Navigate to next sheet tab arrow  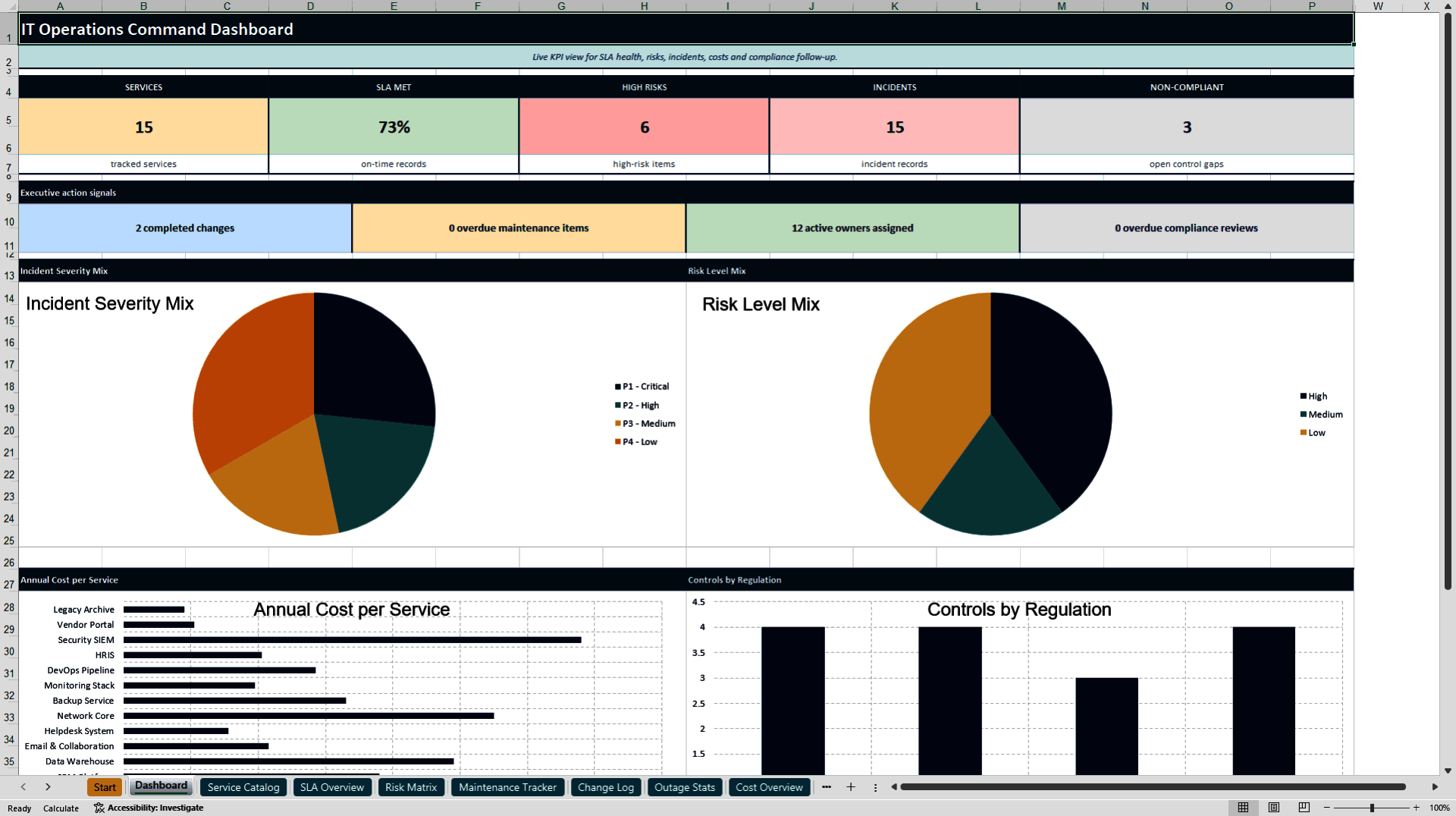48,787
